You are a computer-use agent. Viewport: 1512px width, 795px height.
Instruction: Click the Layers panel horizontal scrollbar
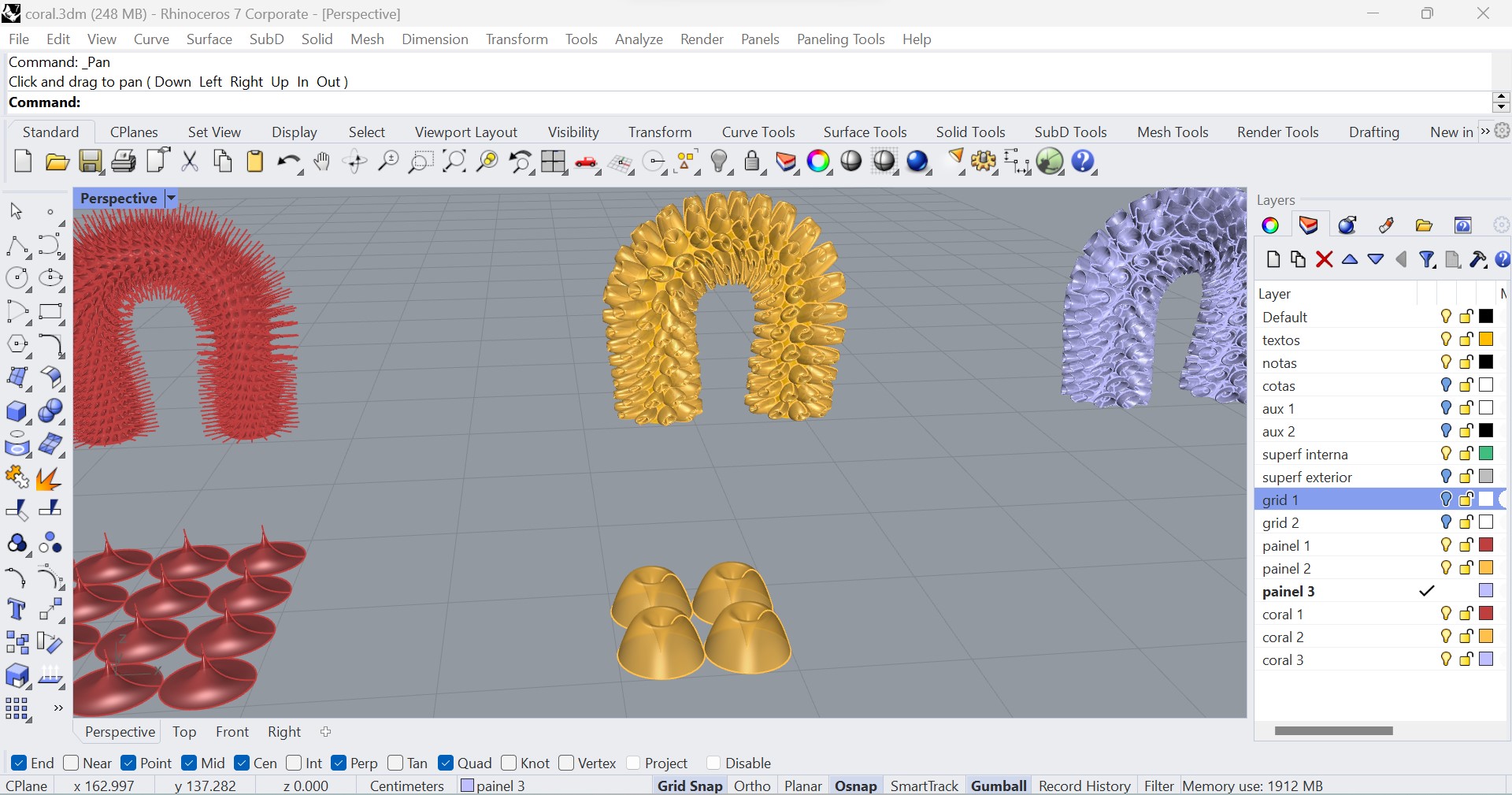pos(1333,730)
